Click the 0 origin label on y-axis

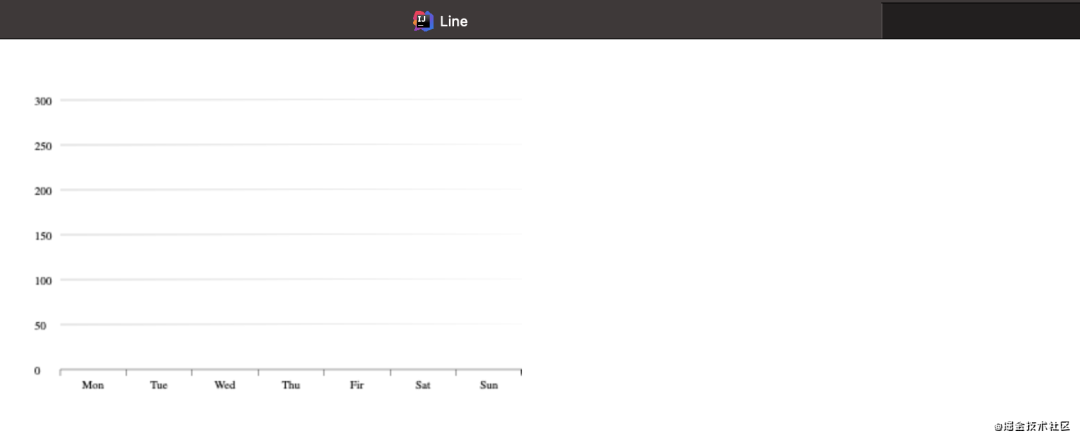pyautogui.click(x=38, y=371)
